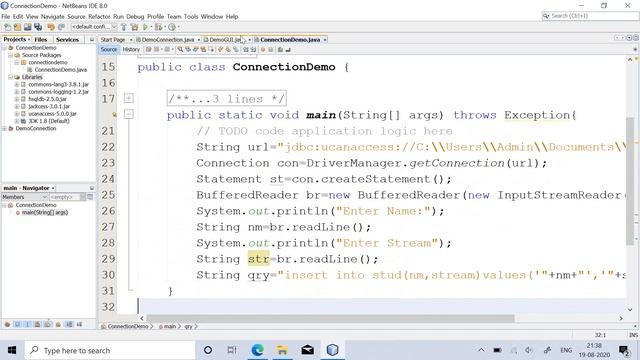Click the Search (Ctrl+I) box
This screenshot has width=640, height=360.
coord(590,16)
